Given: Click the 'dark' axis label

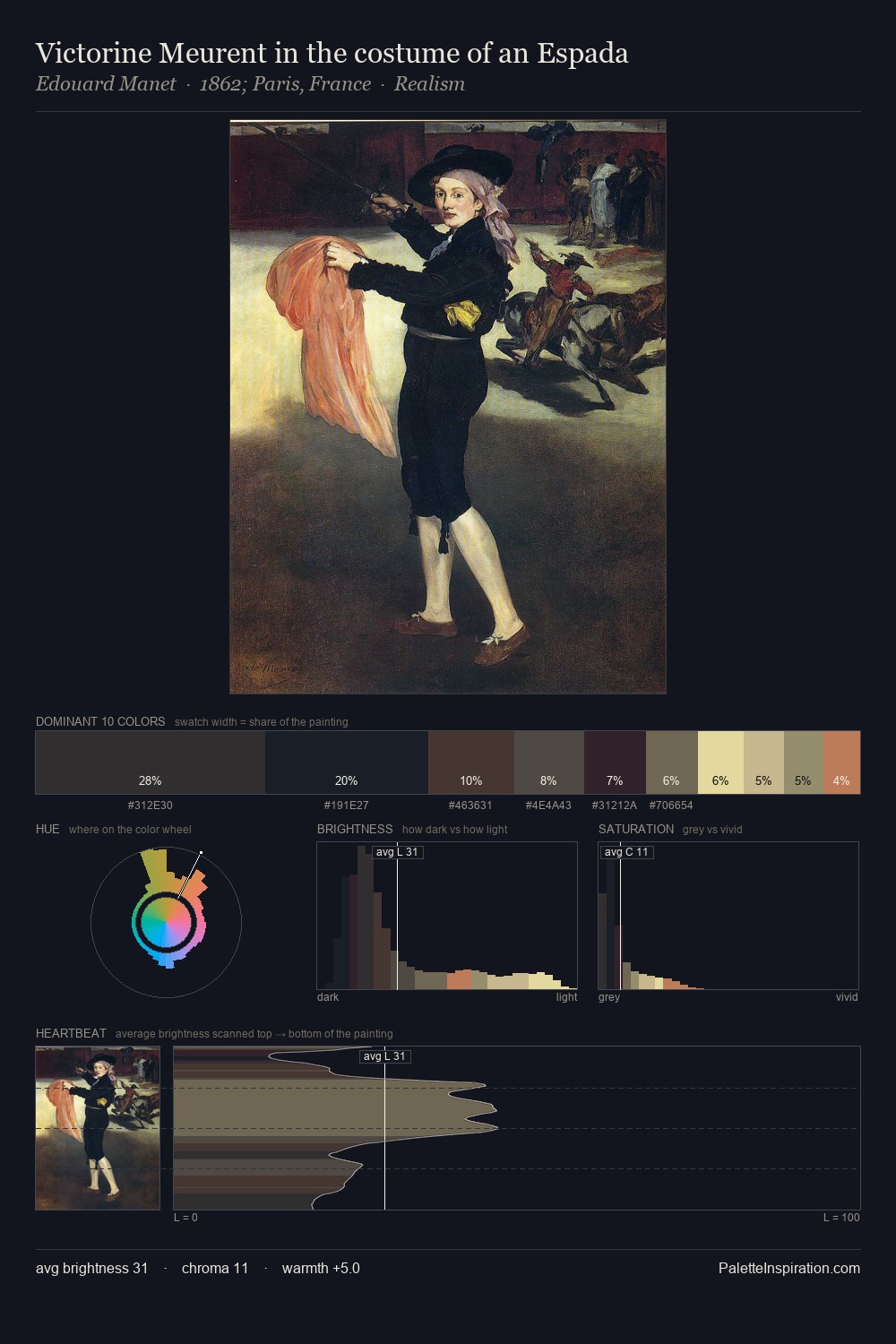Looking at the screenshot, I should (328, 997).
